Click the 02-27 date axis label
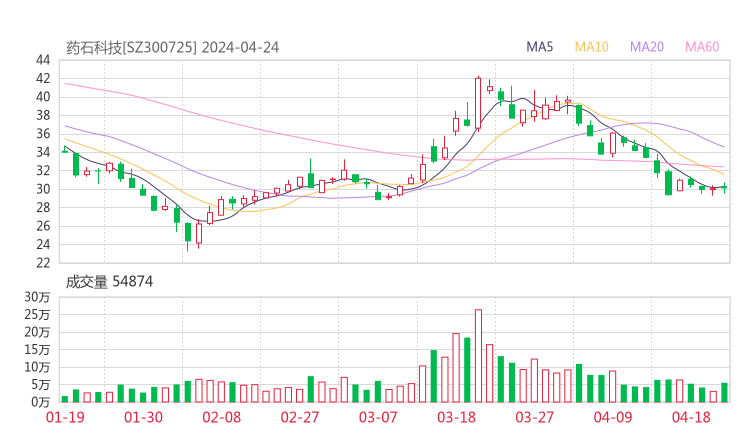 [300, 417]
